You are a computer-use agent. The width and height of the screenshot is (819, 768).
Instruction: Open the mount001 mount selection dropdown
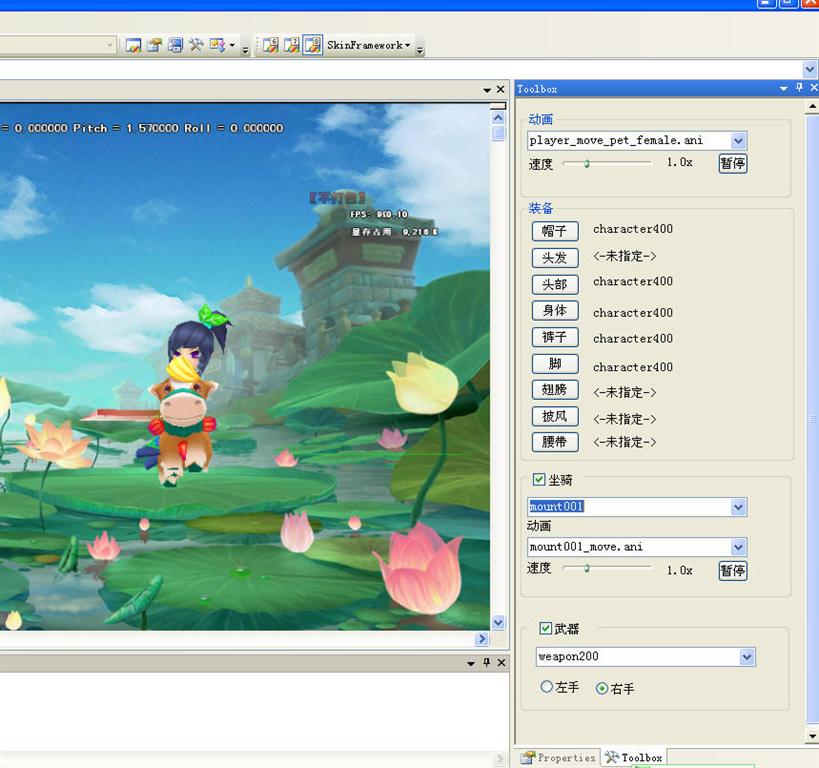point(738,507)
